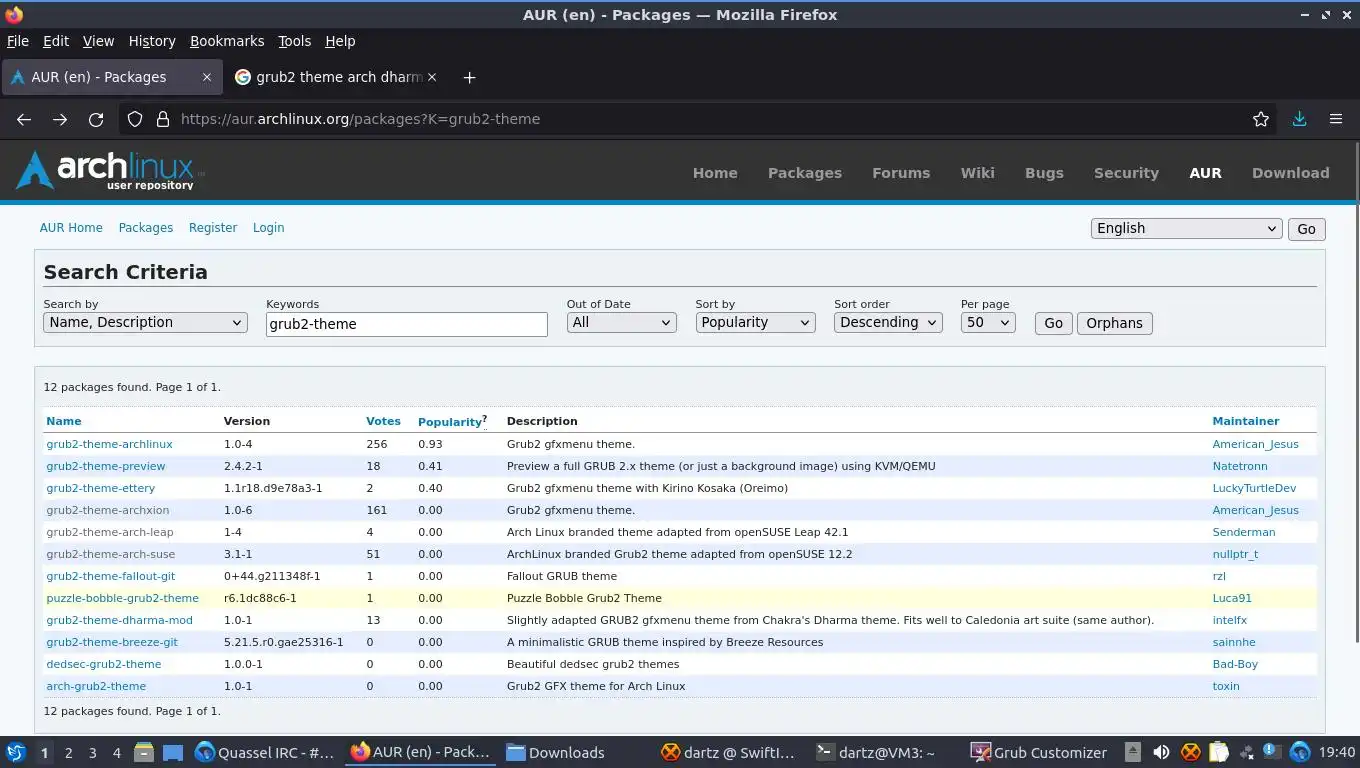The height and width of the screenshot is (768, 1360).
Task: Open the Sort order Descending dropdown
Action: pos(888,322)
